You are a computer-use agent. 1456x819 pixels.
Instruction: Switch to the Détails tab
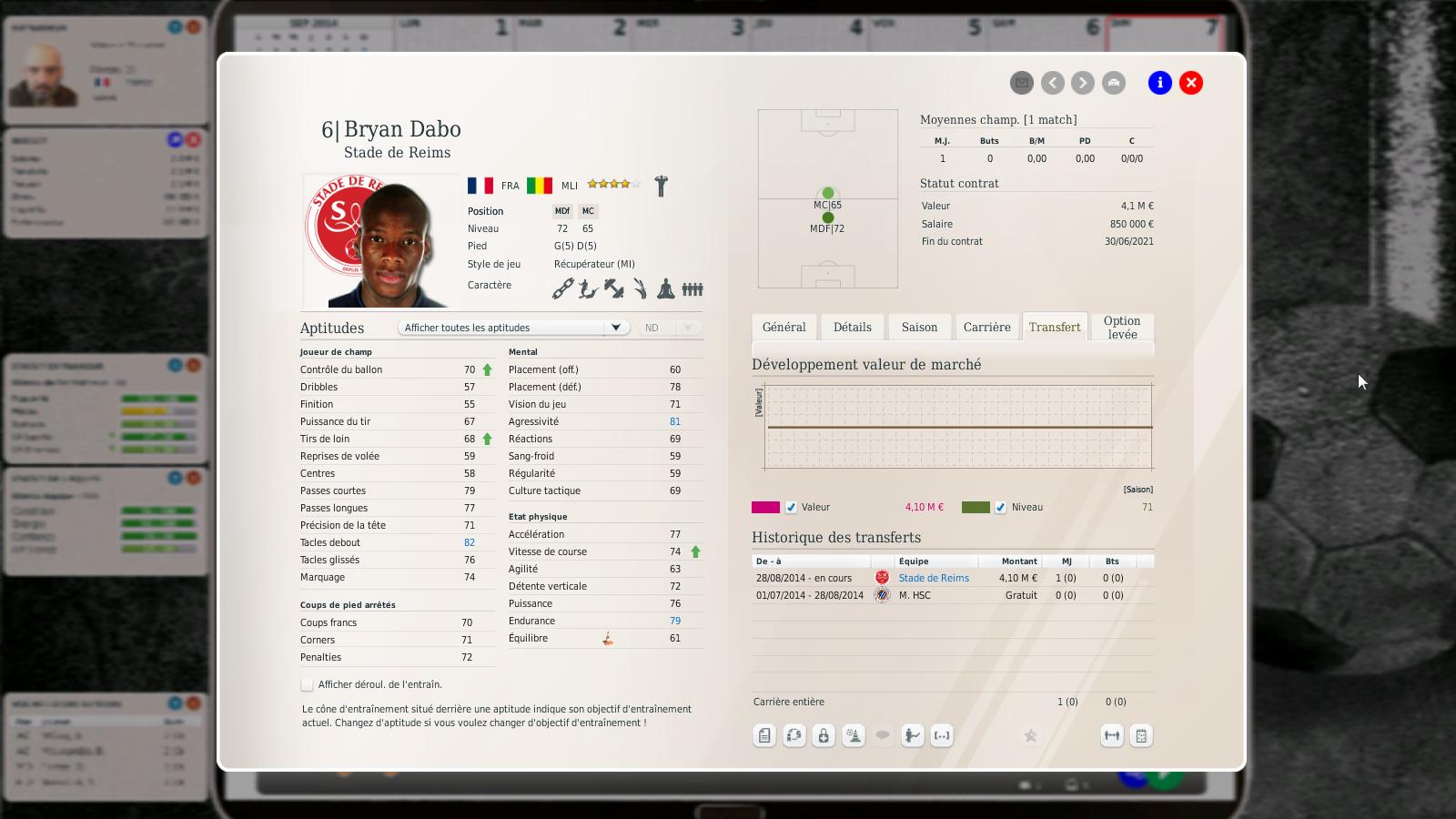pos(853,328)
